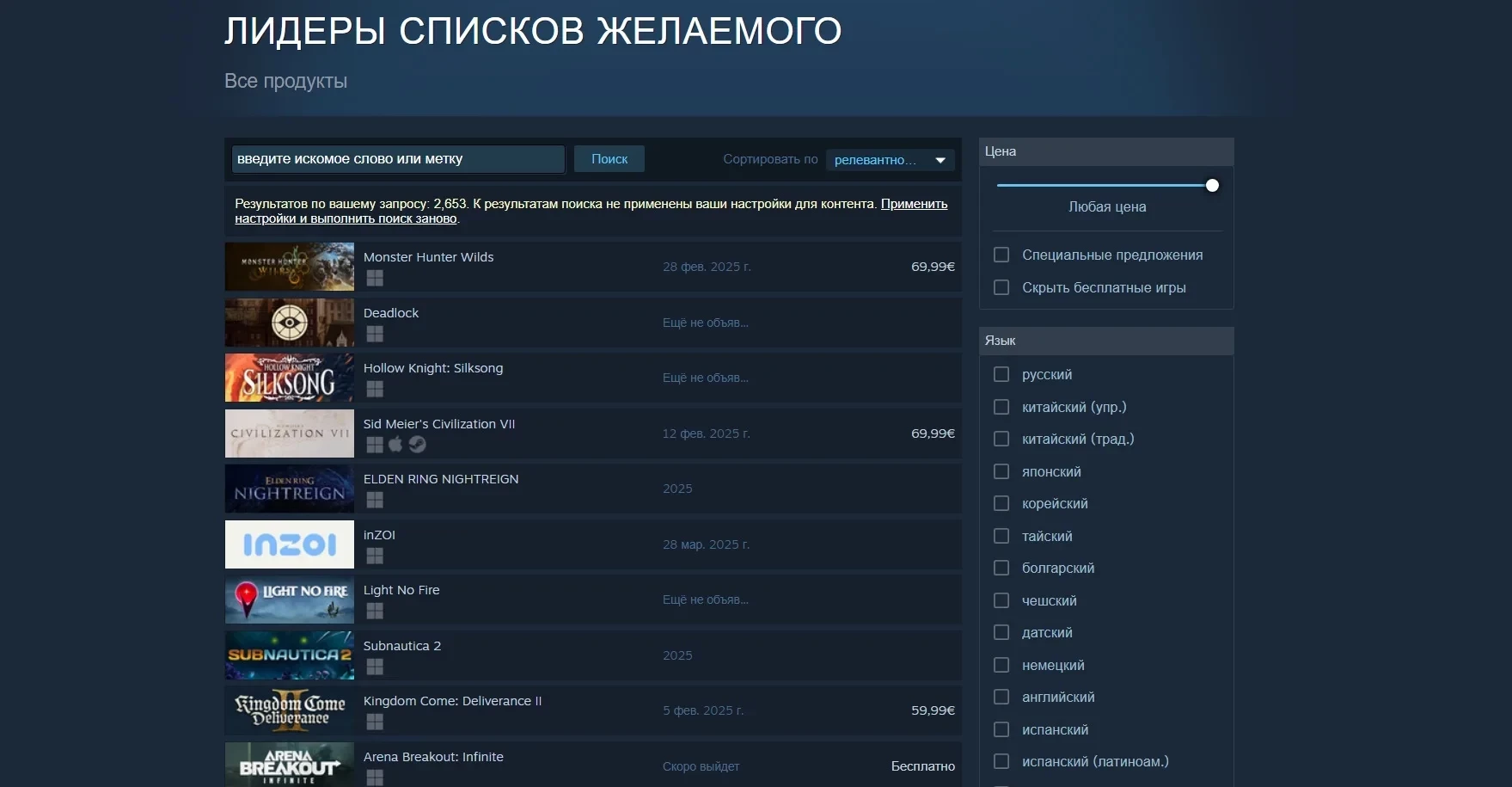Enable the 'Специальные предложения' checkbox

coord(1001,255)
